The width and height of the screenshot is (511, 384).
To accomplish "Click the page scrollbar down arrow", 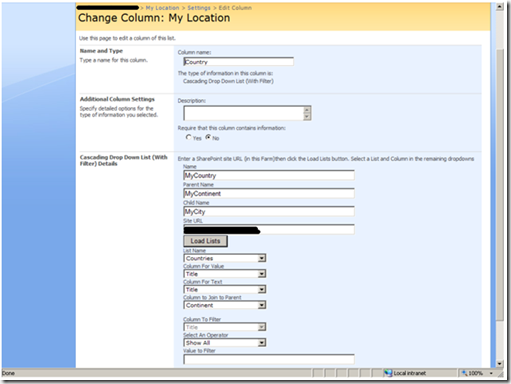I will (x=499, y=364).
